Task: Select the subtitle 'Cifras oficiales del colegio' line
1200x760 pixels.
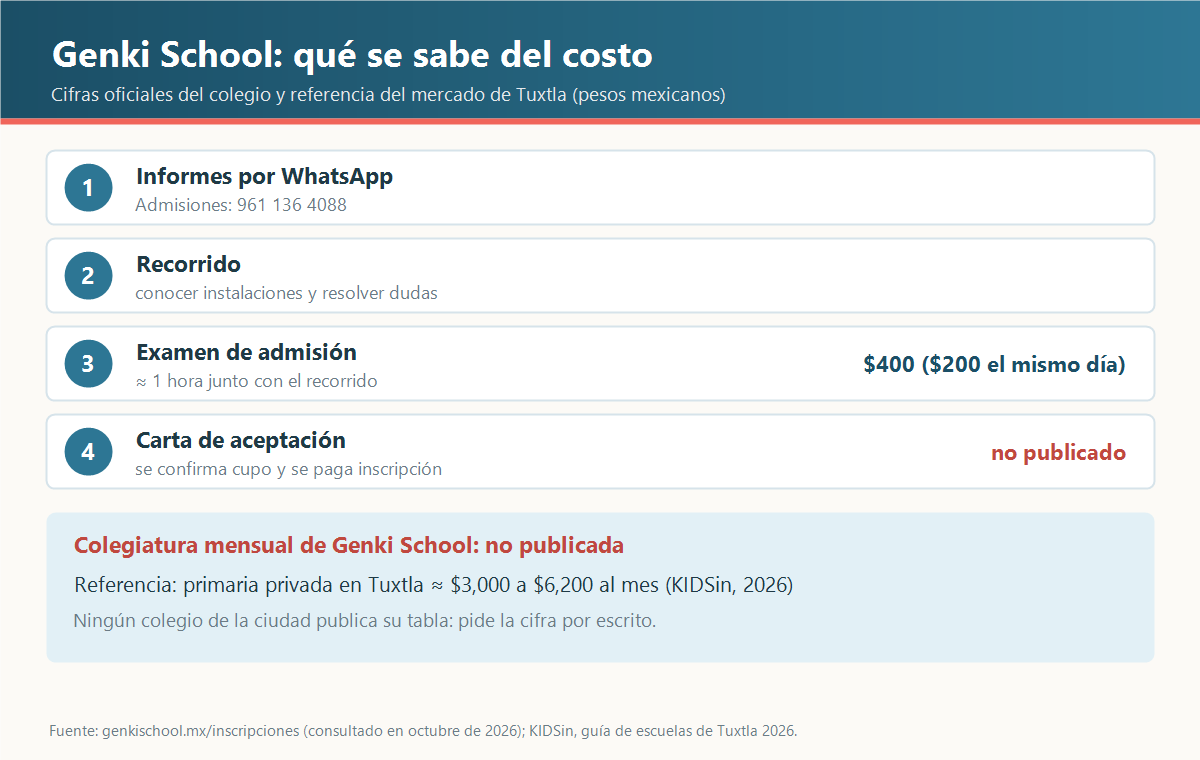Action: 388,95
